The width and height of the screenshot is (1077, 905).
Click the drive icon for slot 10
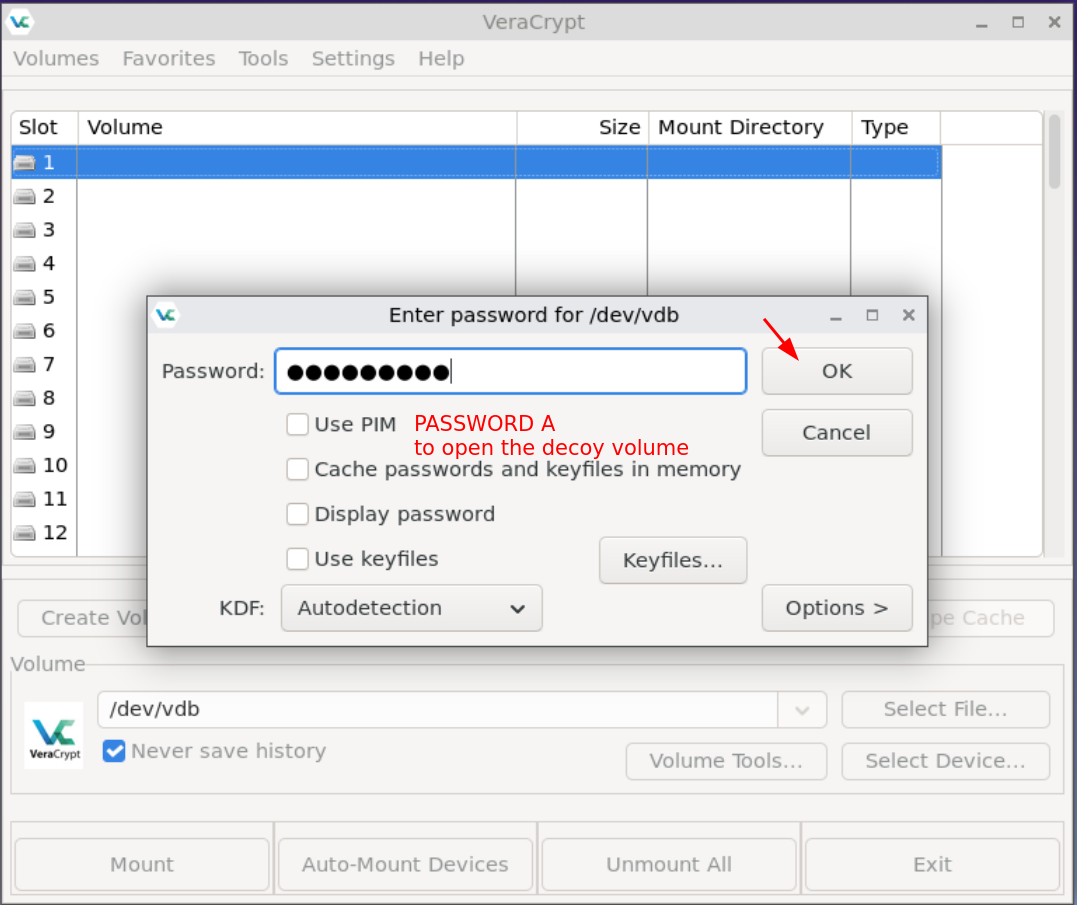click(25, 466)
